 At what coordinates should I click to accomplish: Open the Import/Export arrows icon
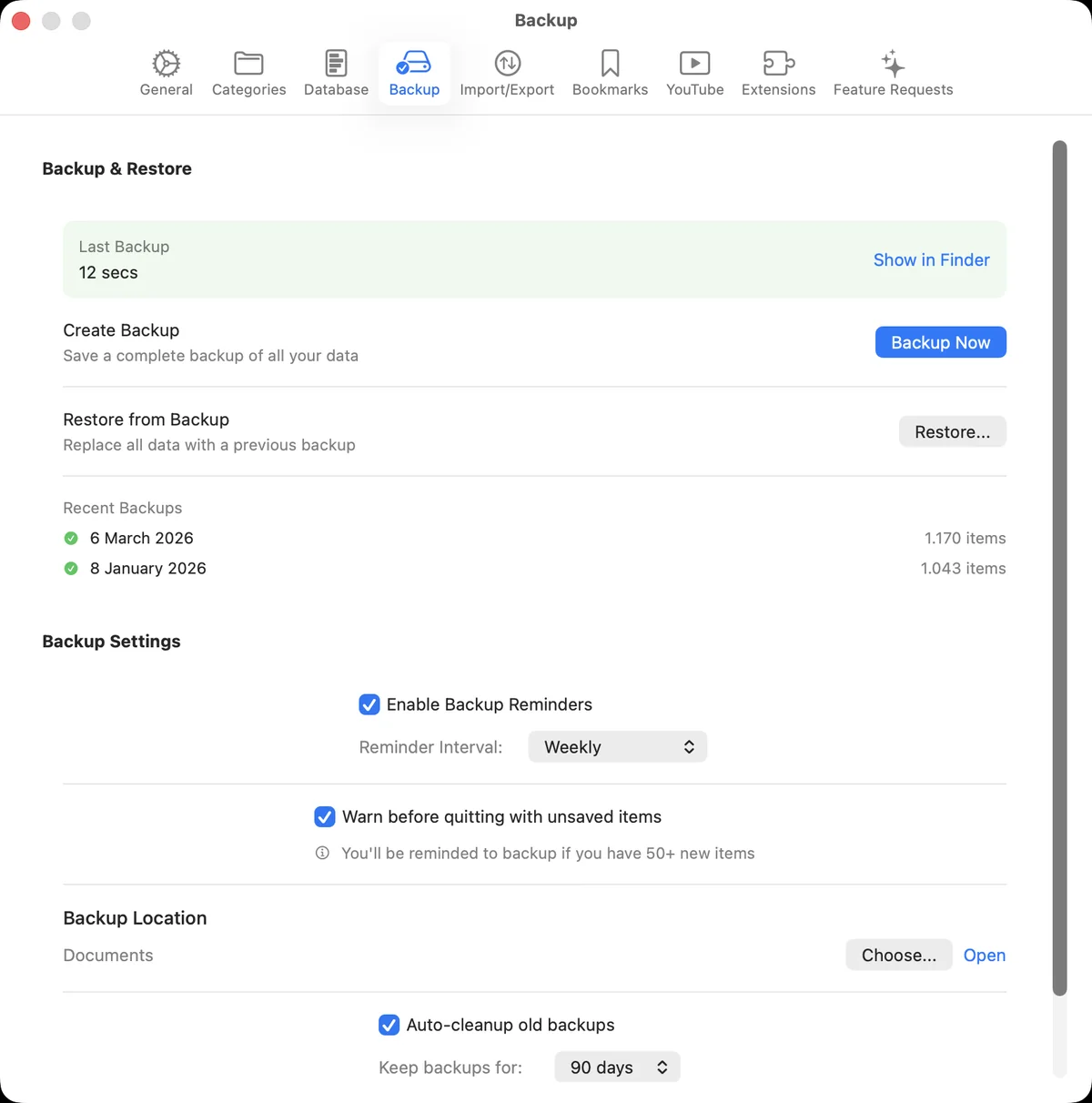click(x=507, y=64)
